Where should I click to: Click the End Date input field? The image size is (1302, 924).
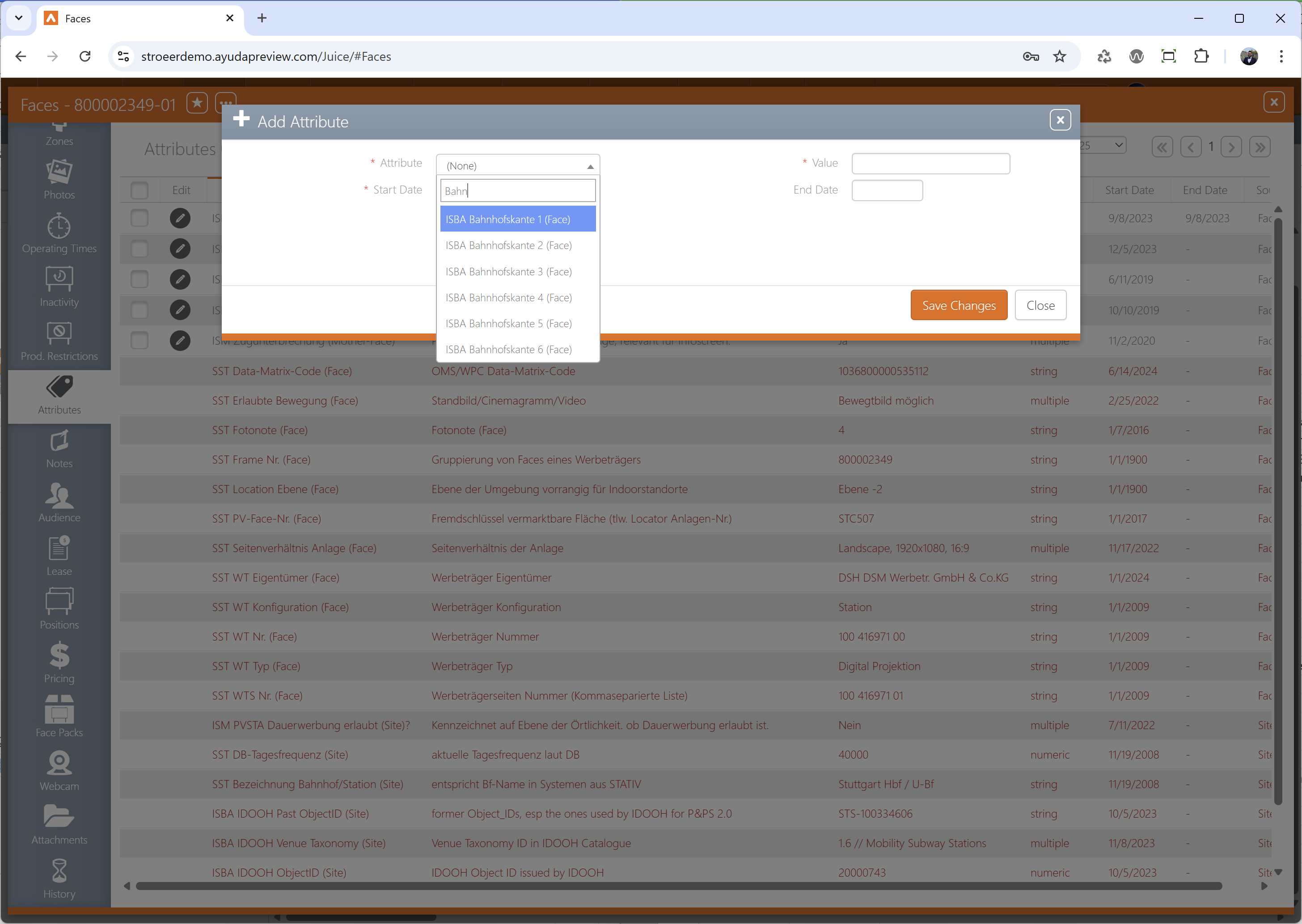click(887, 190)
